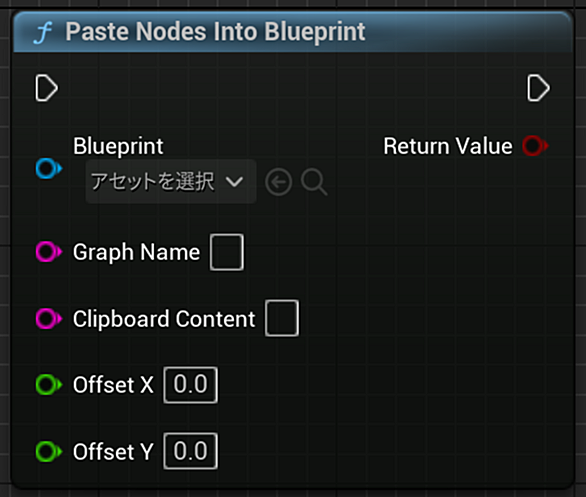Browse to asset with magnifier icon
586x497 pixels.
click(x=314, y=182)
